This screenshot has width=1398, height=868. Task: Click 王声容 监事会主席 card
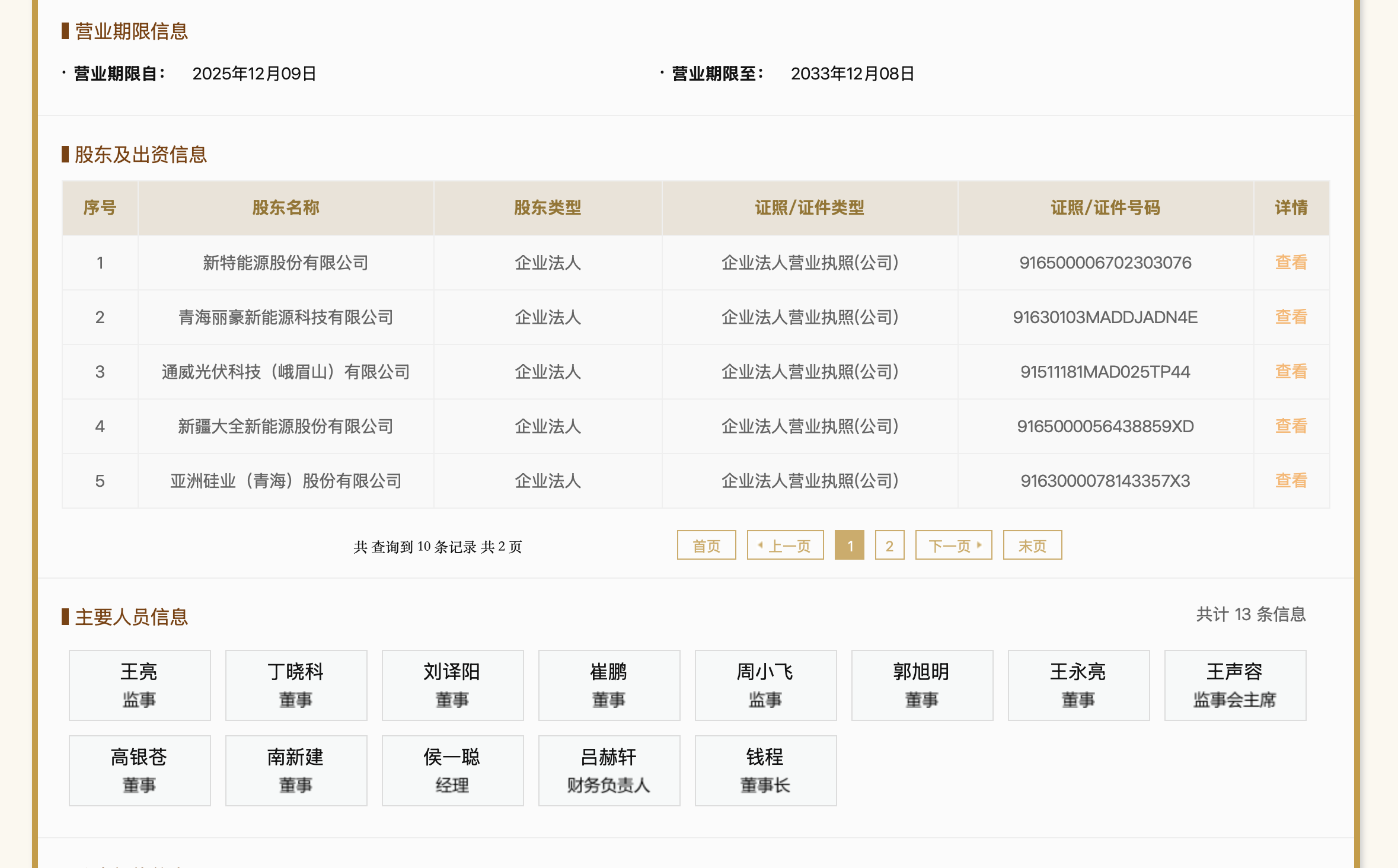click(1235, 685)
